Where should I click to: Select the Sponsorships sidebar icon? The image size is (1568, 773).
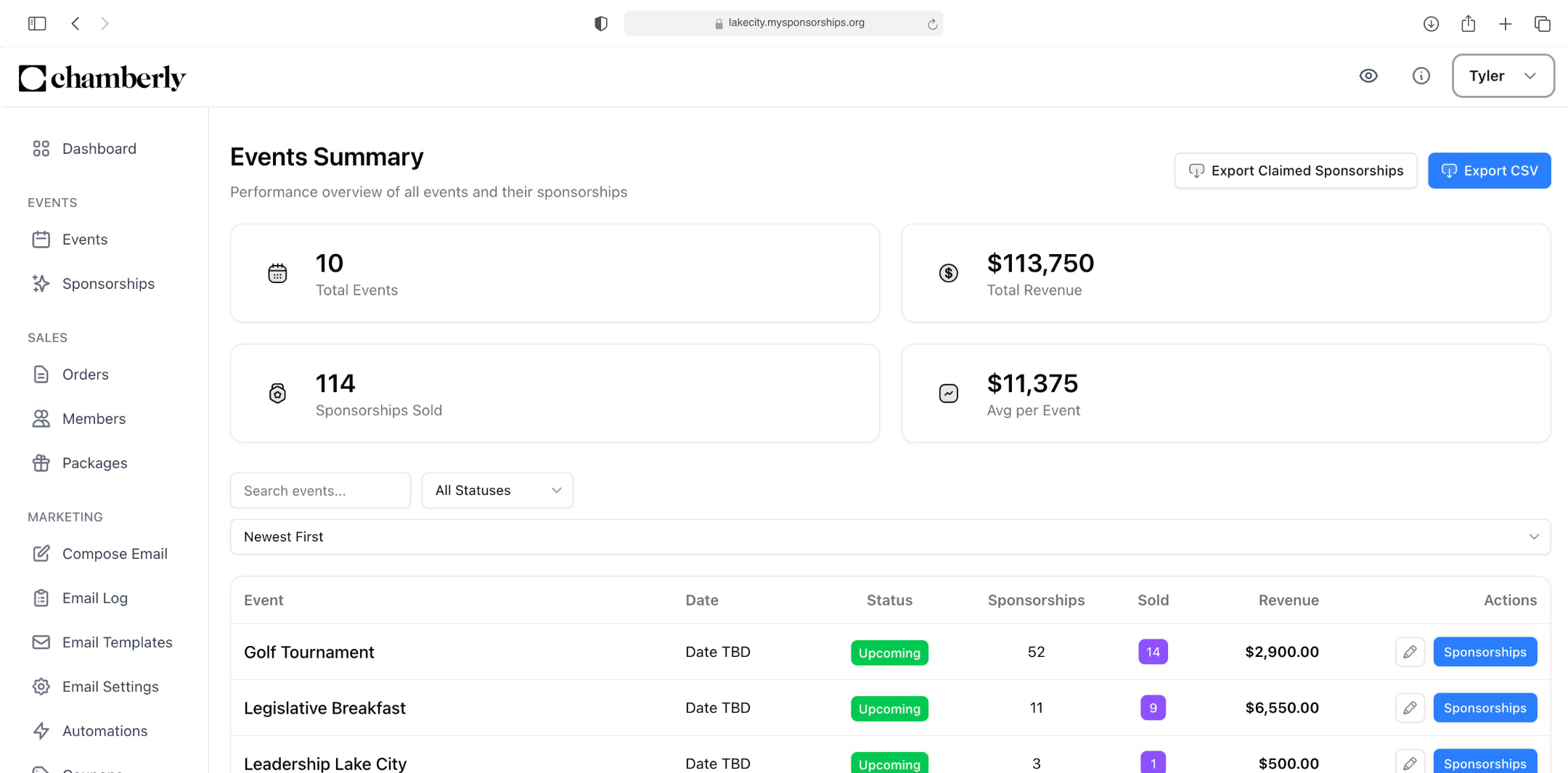coord(41,283)
